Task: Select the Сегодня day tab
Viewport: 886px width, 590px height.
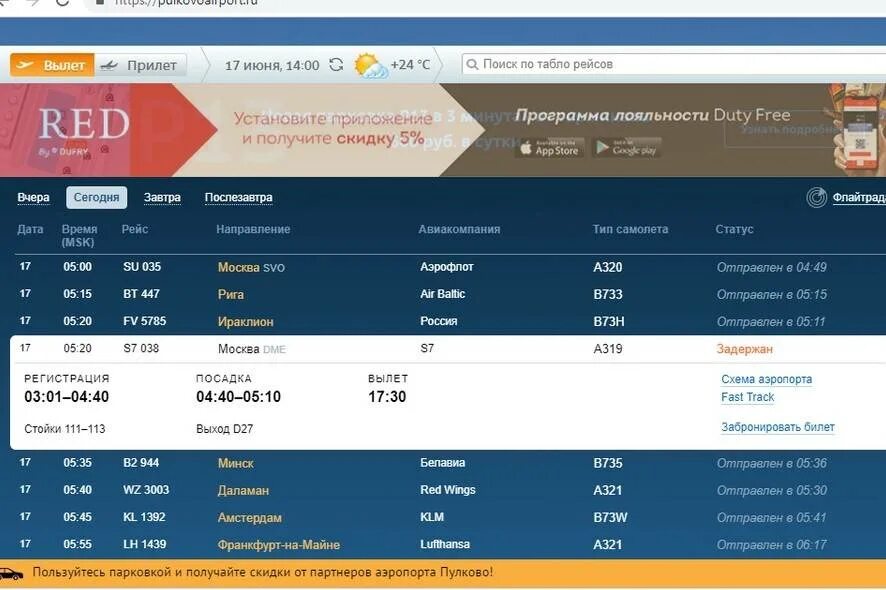Action: click(97, 198)
